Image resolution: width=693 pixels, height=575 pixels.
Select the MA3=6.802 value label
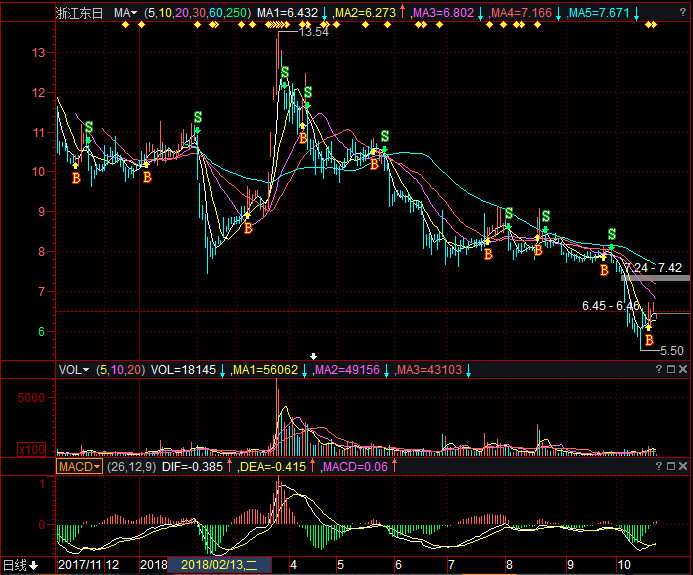(443, 13)
